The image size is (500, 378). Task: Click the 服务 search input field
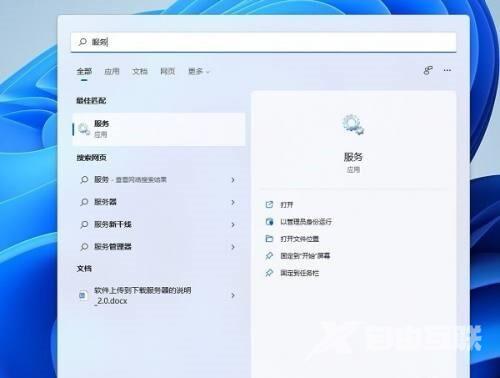[x=263, y=42]
